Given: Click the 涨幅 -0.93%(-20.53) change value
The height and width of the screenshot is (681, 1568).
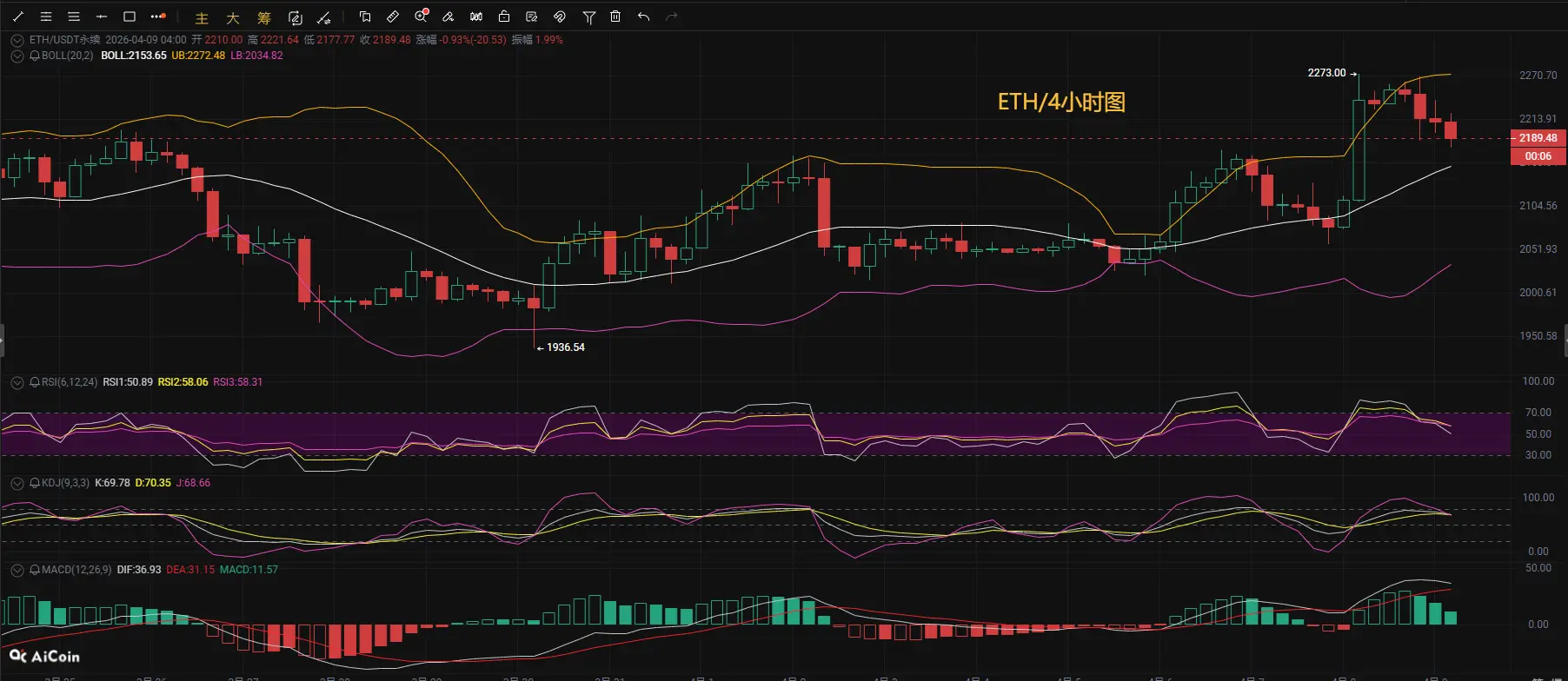Looking at the screenshot, I should 461,40.
